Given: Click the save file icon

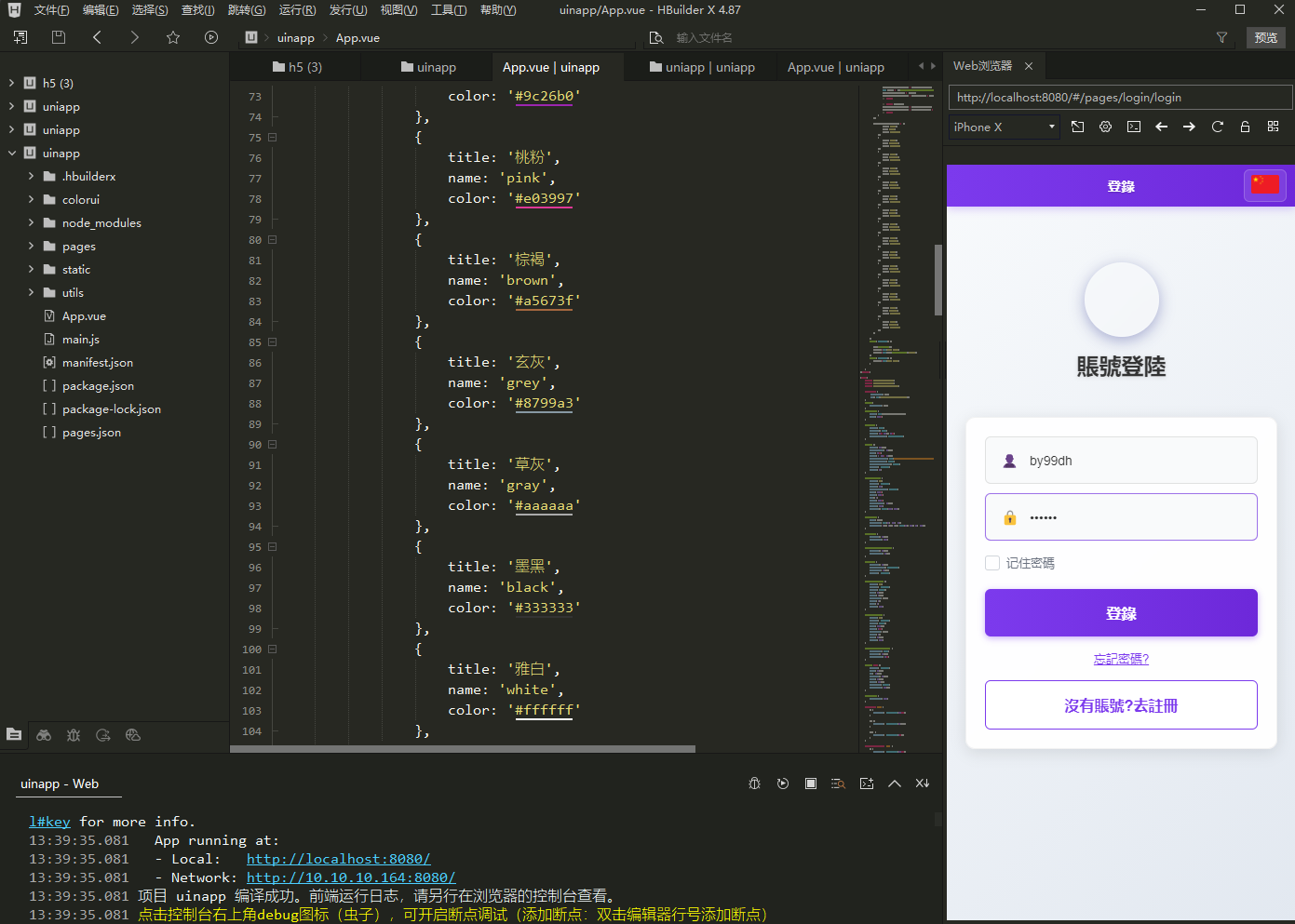Looking at the screenshot, I should (59, 37).
